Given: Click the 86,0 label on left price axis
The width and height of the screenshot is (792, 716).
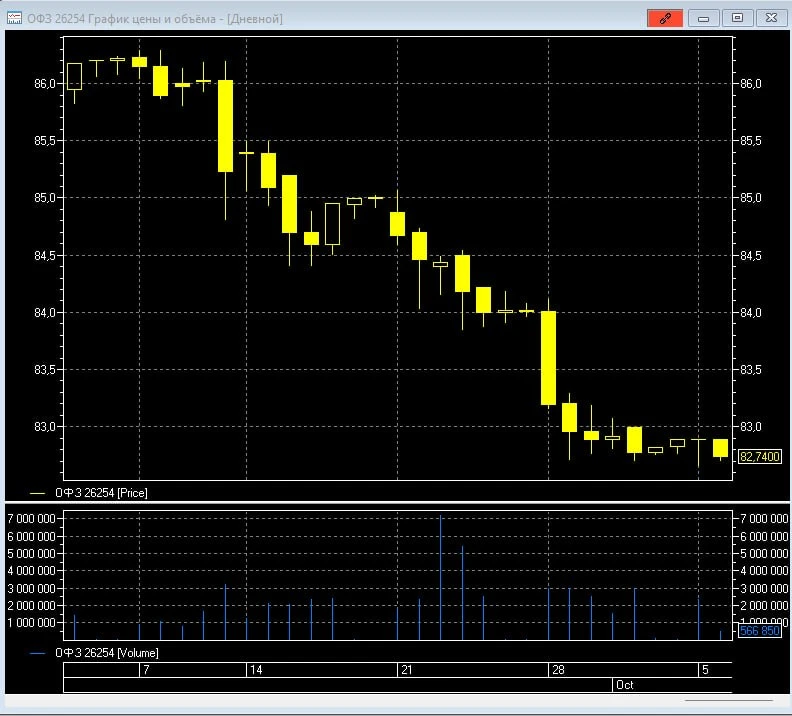Looking at the screenshot, I should pos(44,84).
